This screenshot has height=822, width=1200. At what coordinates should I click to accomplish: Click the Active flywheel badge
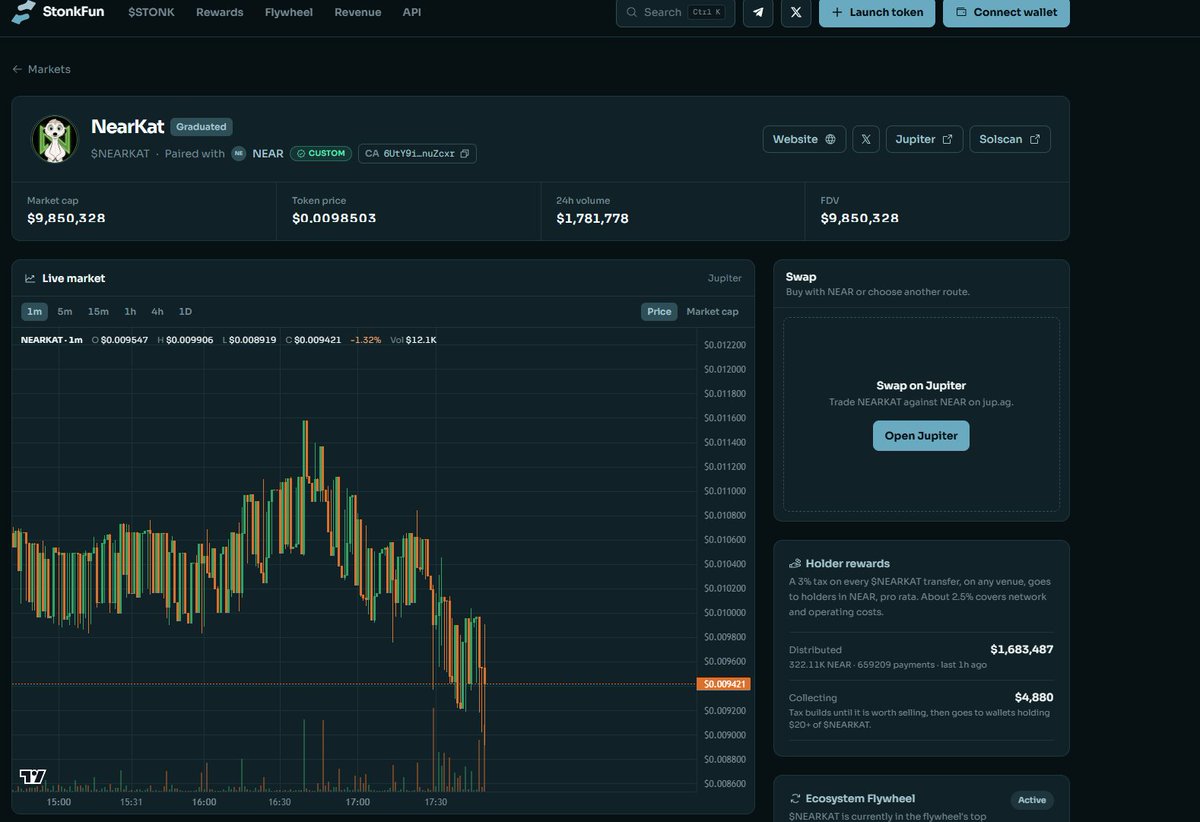pos(1032,800)
